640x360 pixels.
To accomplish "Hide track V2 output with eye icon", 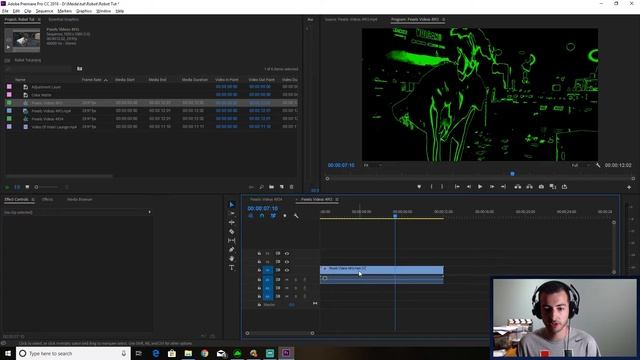I will pos(287,262).
